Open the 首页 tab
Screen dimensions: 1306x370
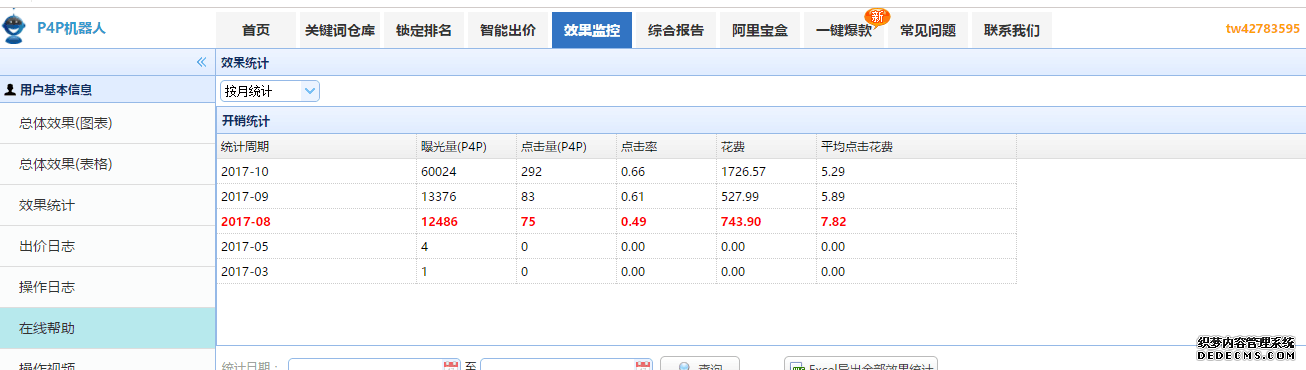(256, 30)
